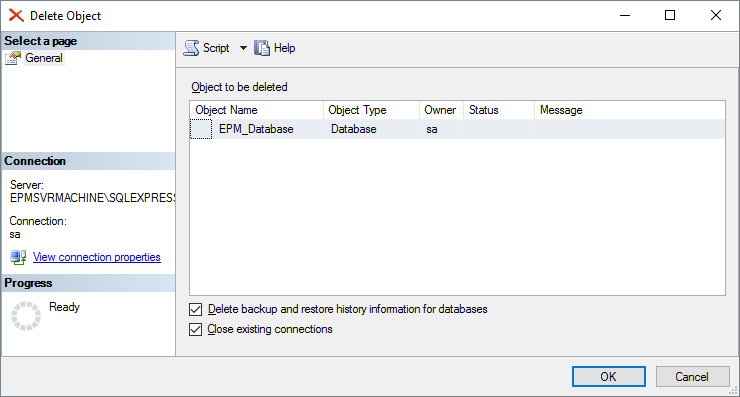This screenshot has width=740, height=397.
Task: Select the EPM_Database row name
Action: pyautogui.click(x=256, y=129)
